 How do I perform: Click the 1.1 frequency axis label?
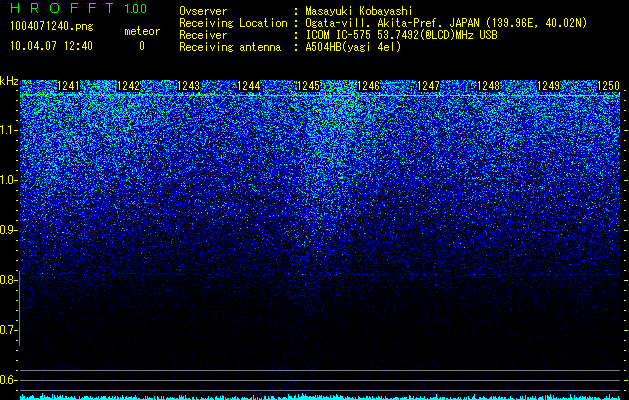8,130
